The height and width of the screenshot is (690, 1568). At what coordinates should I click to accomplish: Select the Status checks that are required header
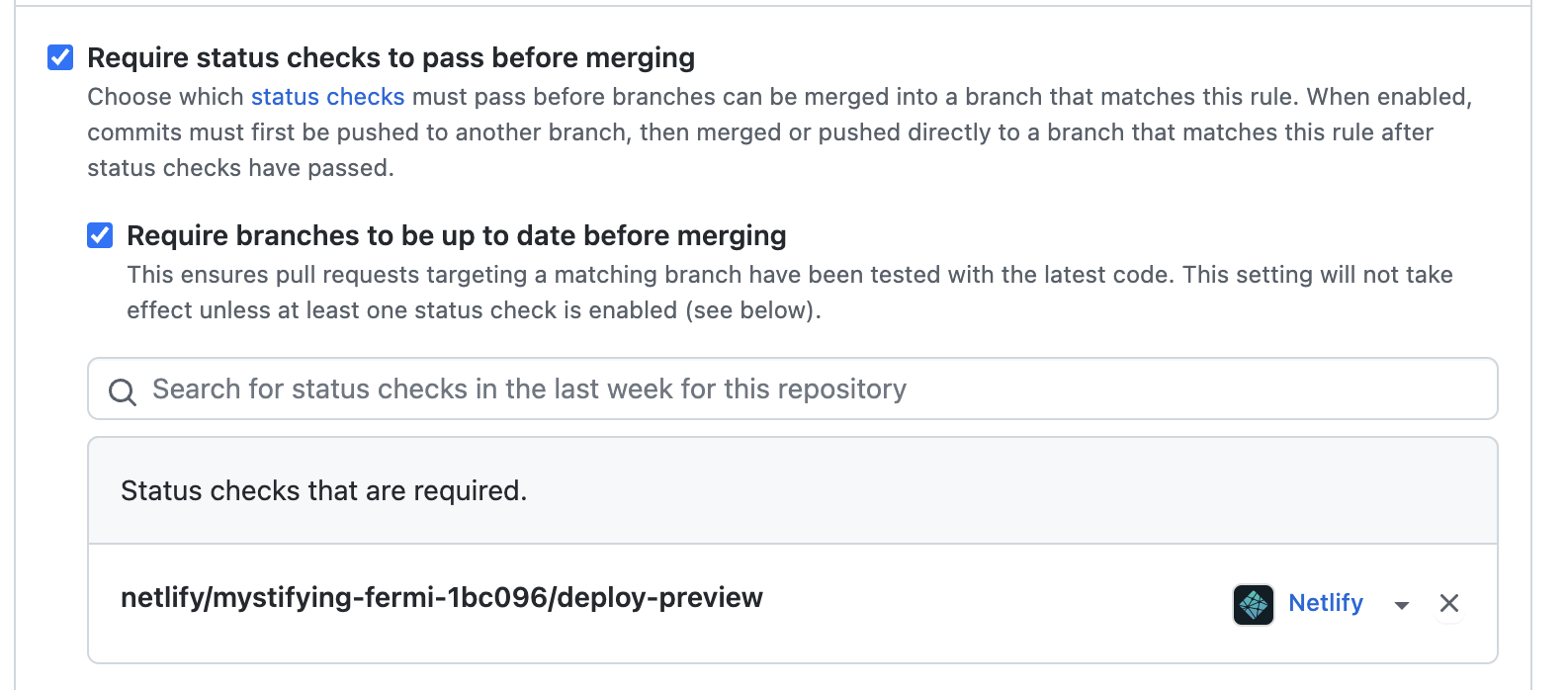(325, 490)
